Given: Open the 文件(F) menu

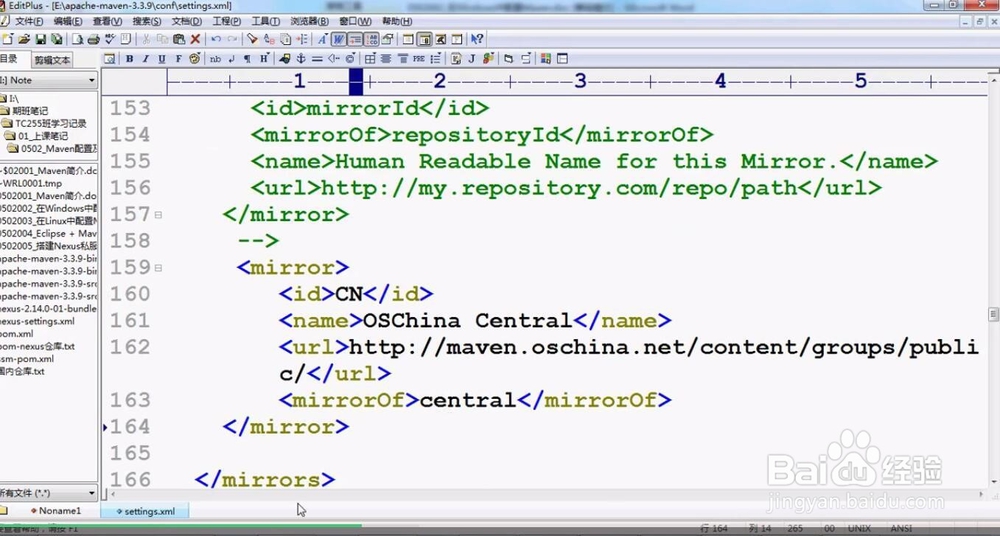Looking at the screenshot, I should click(x=29, y=22).
